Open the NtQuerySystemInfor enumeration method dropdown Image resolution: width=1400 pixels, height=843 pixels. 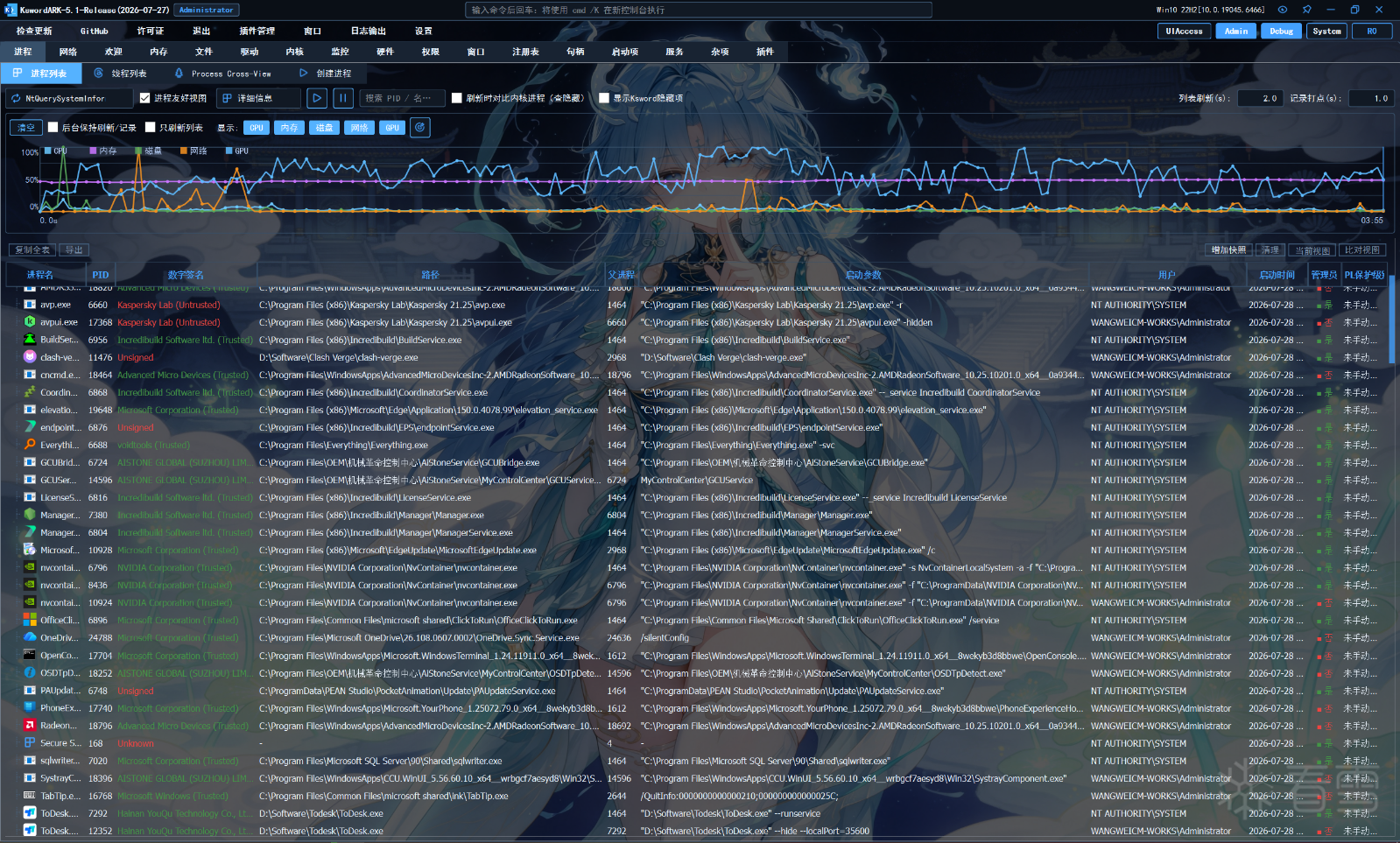(x=69, y=98)
